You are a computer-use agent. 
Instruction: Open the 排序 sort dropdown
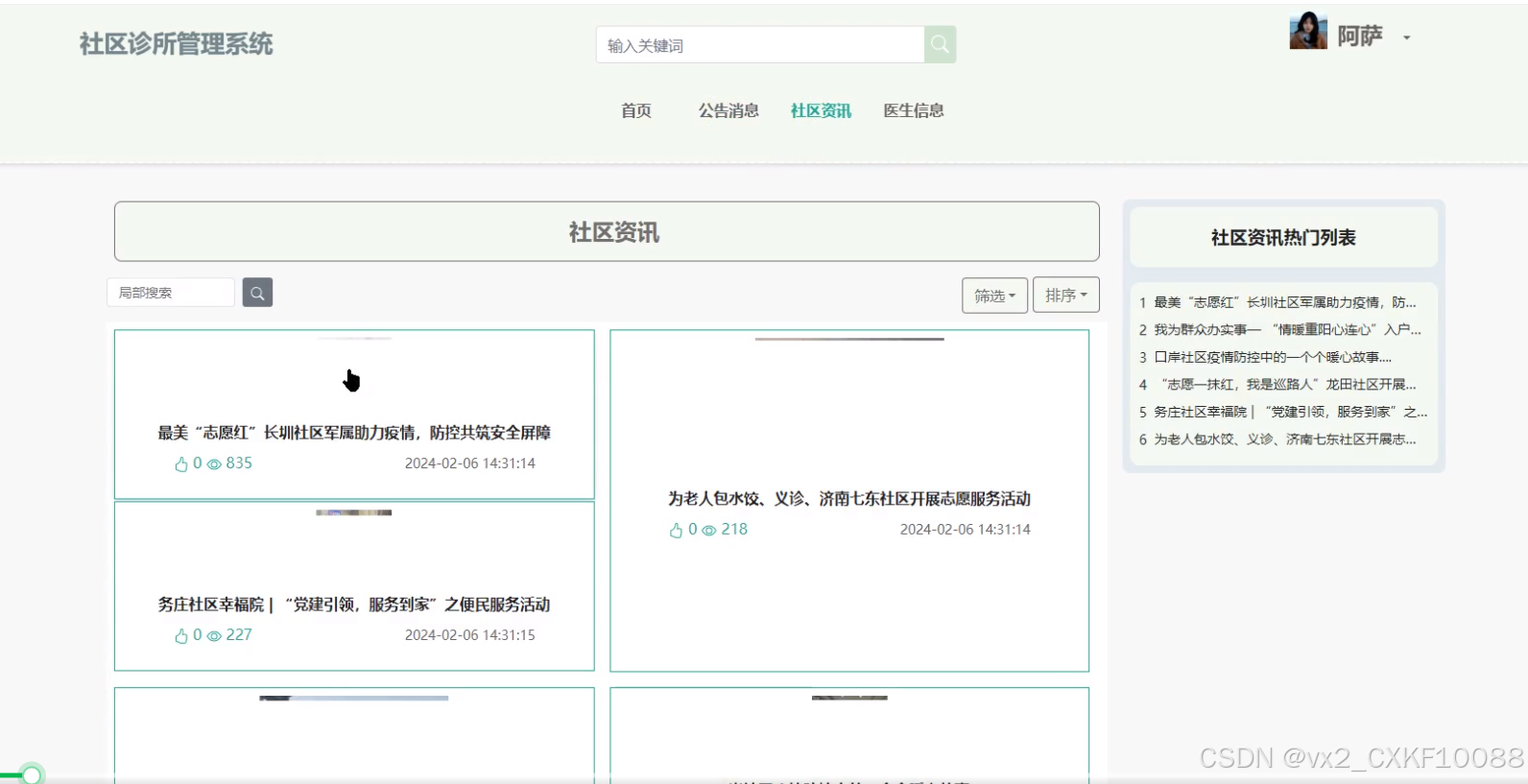point(1065,295)
